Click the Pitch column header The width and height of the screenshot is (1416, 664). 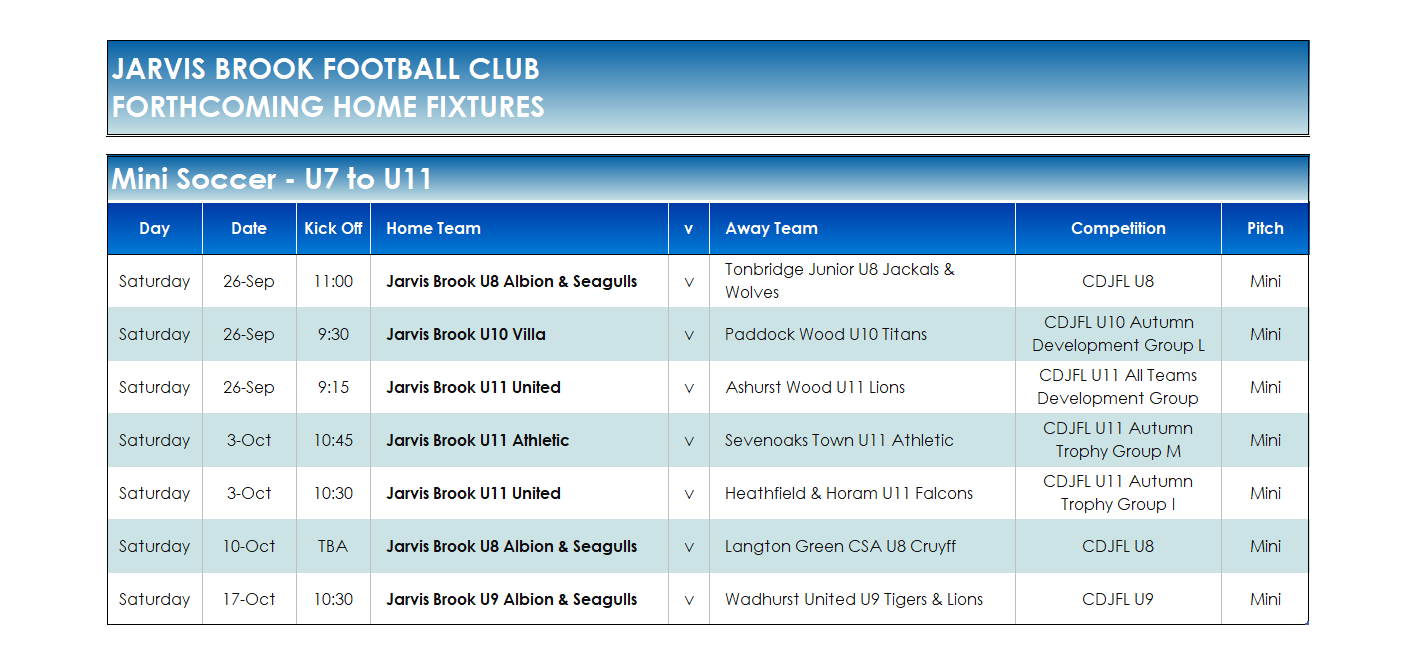click(1265, 229)
